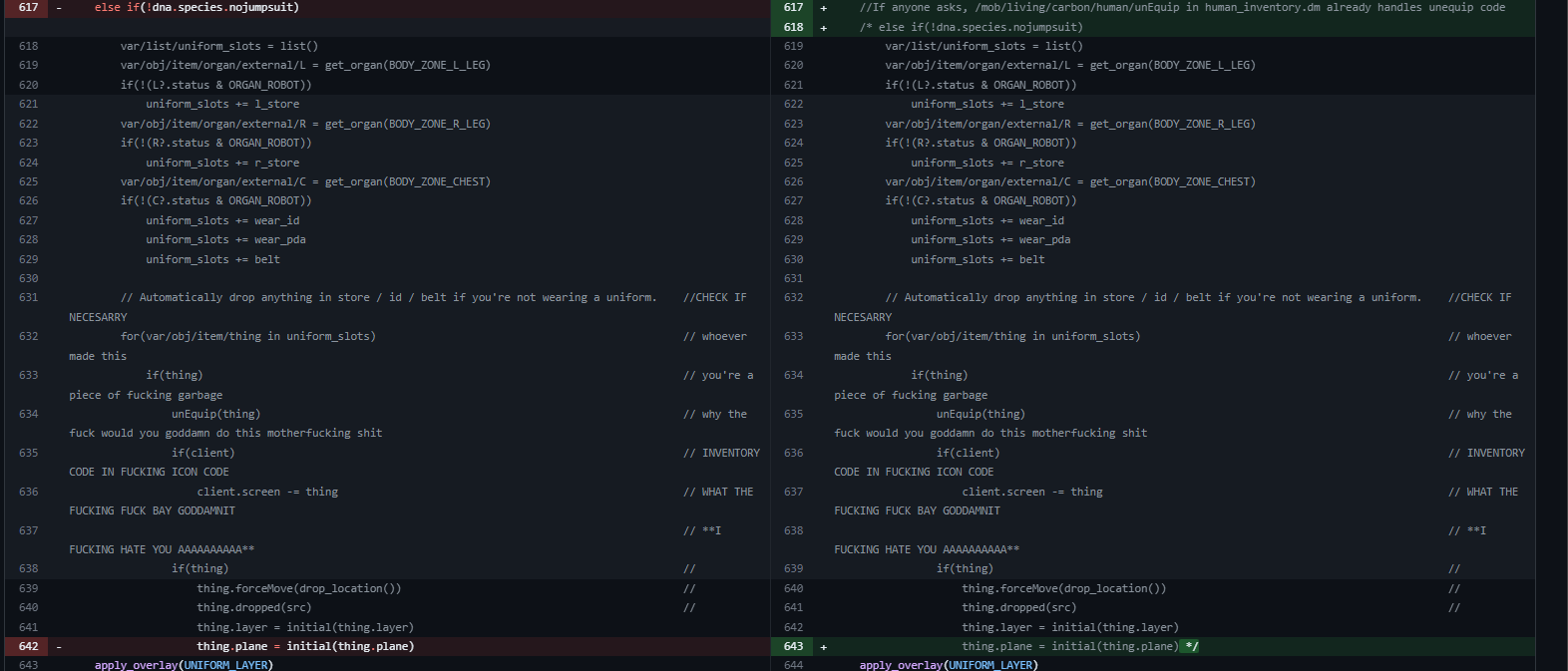Click "uniform_slots += l_store" on line 621
Viewport: 1568px width, 671px height.
pyautogui.click(x=222, y=104)
